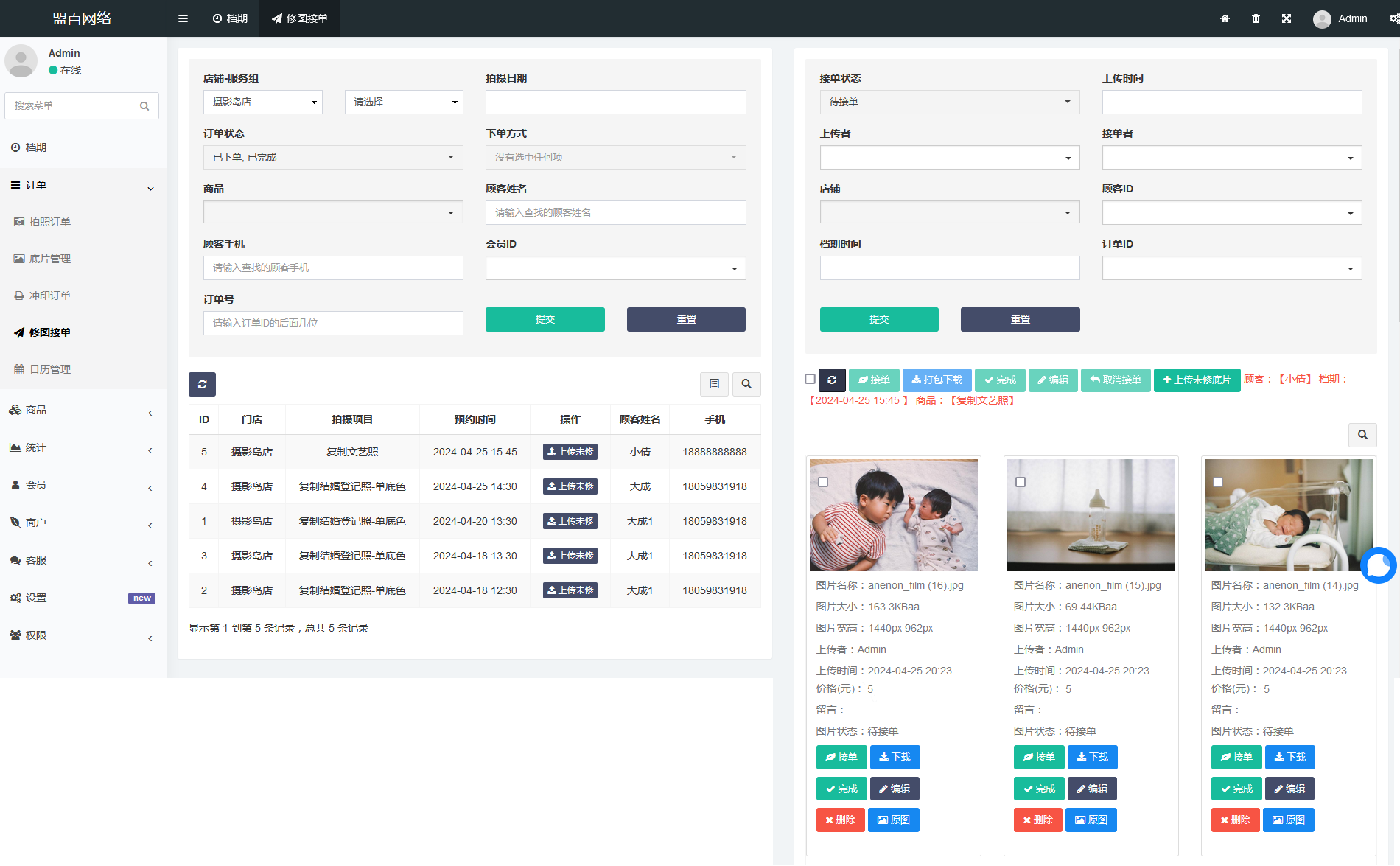Tick the select-all checkbox beside photo toolbar
Image resolution: width=1400 pixels, height=866 pixels.
(810, 379)
